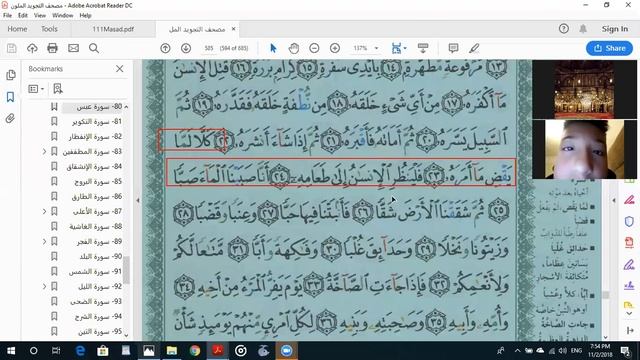This screenshot has width=640, height=360.
Task: Toggle the Bookmarks panel icon
Action: pyautogui.click(x=11, y=97)
